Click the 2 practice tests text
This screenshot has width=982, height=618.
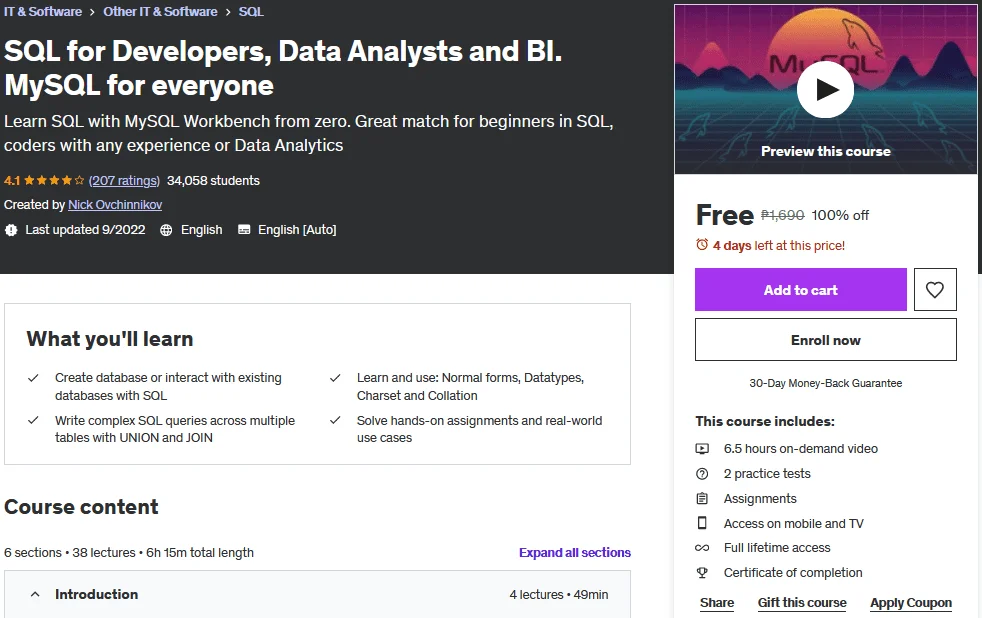pos(767,473)
